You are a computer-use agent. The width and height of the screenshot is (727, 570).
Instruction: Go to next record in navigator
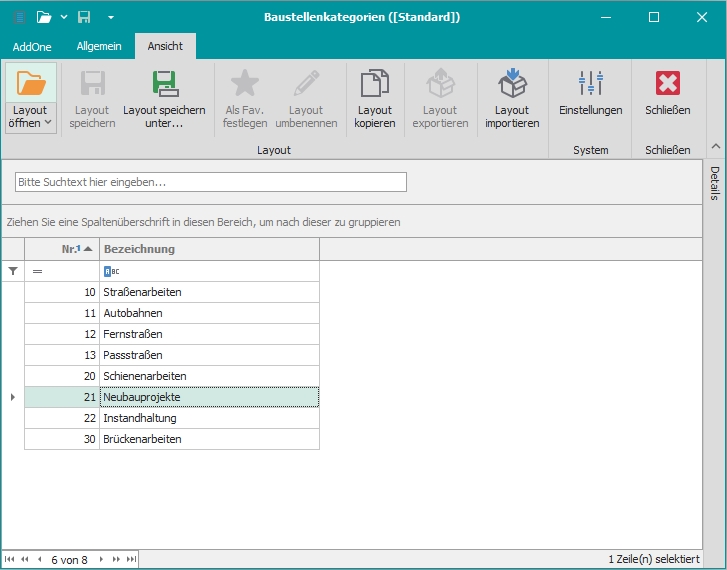tap(101, 560)
